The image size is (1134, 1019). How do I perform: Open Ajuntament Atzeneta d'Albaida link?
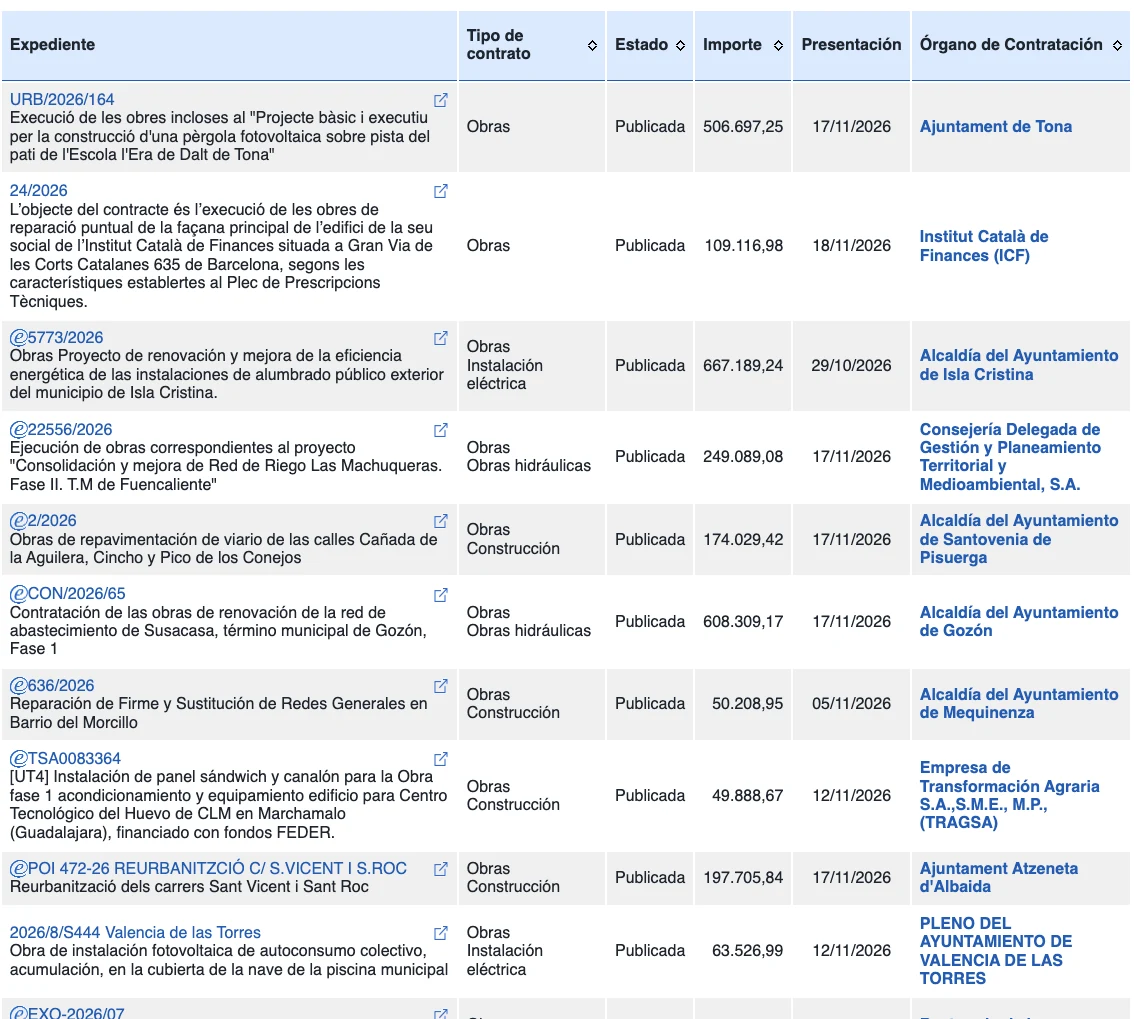(x=999, y=877)
